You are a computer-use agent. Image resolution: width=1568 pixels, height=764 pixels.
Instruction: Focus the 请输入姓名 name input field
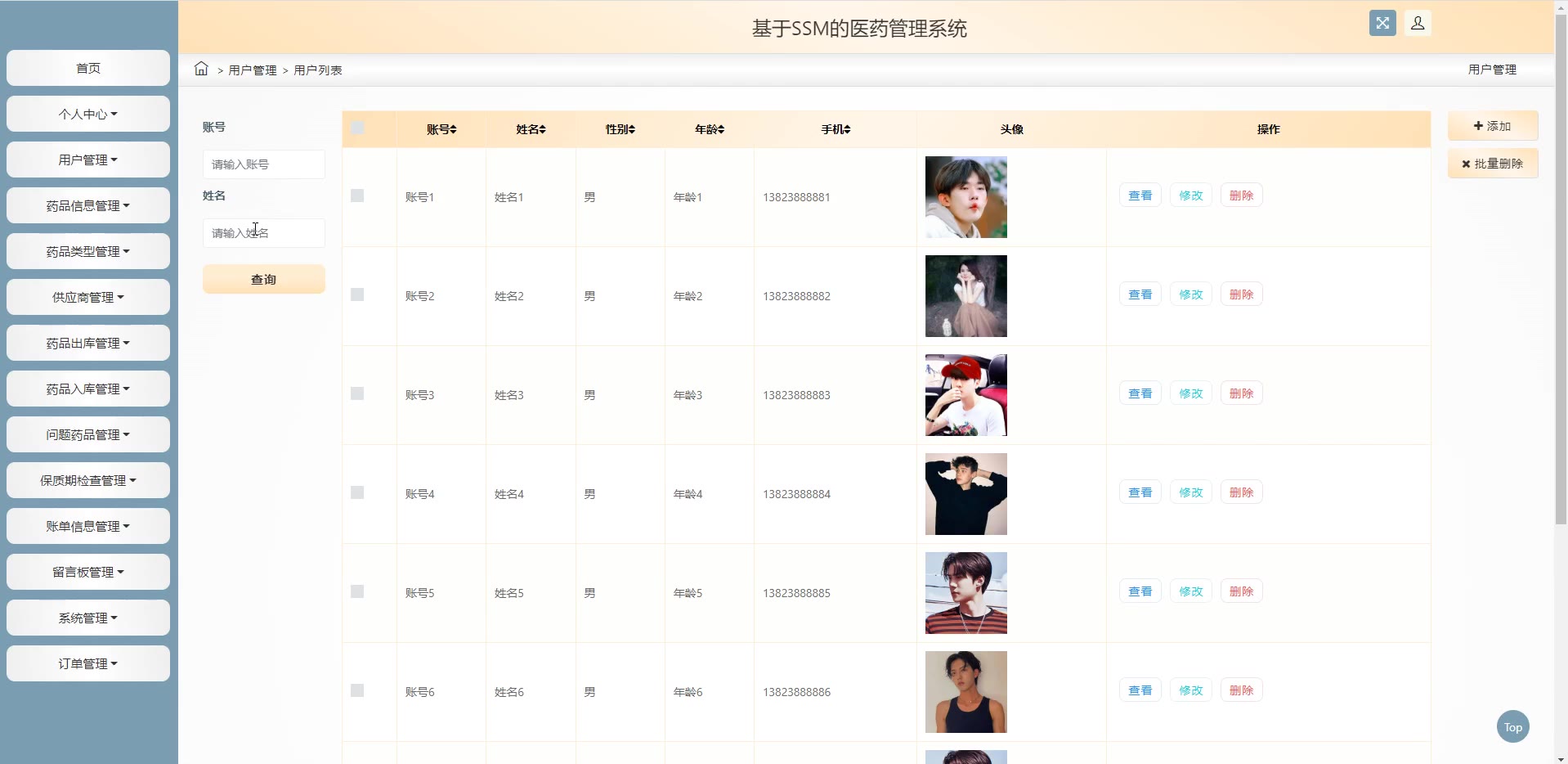tap(264, 233)
